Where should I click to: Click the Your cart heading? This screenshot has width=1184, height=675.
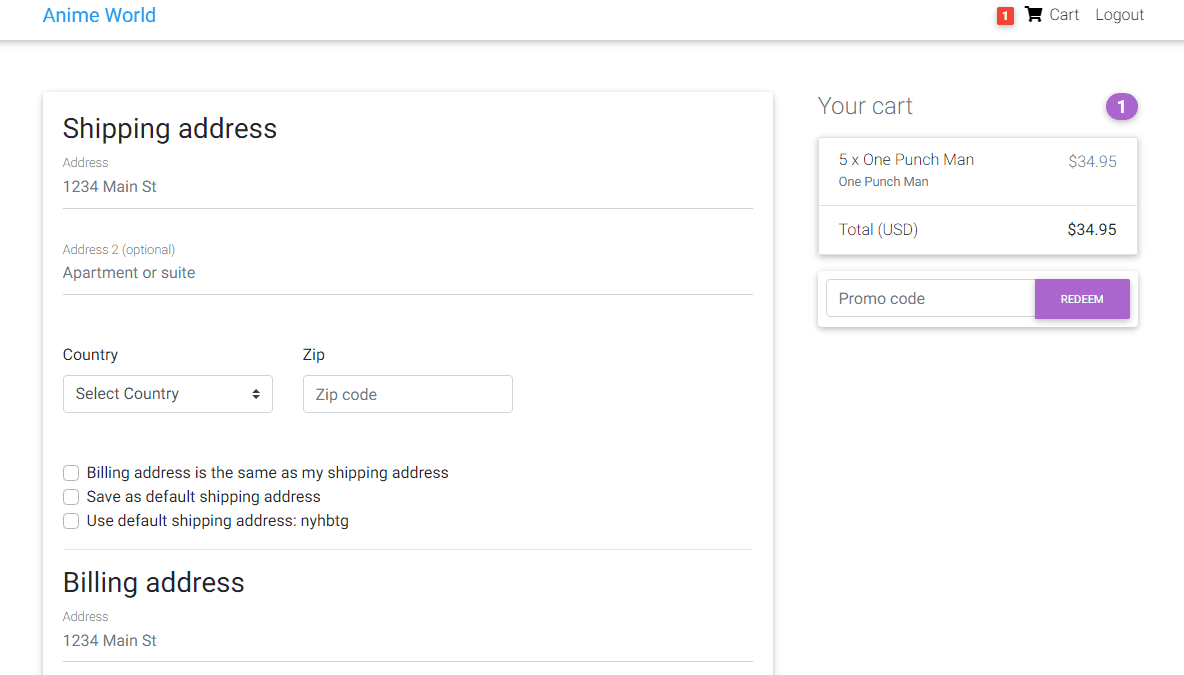pyautogui.click(x=865, y=106)
